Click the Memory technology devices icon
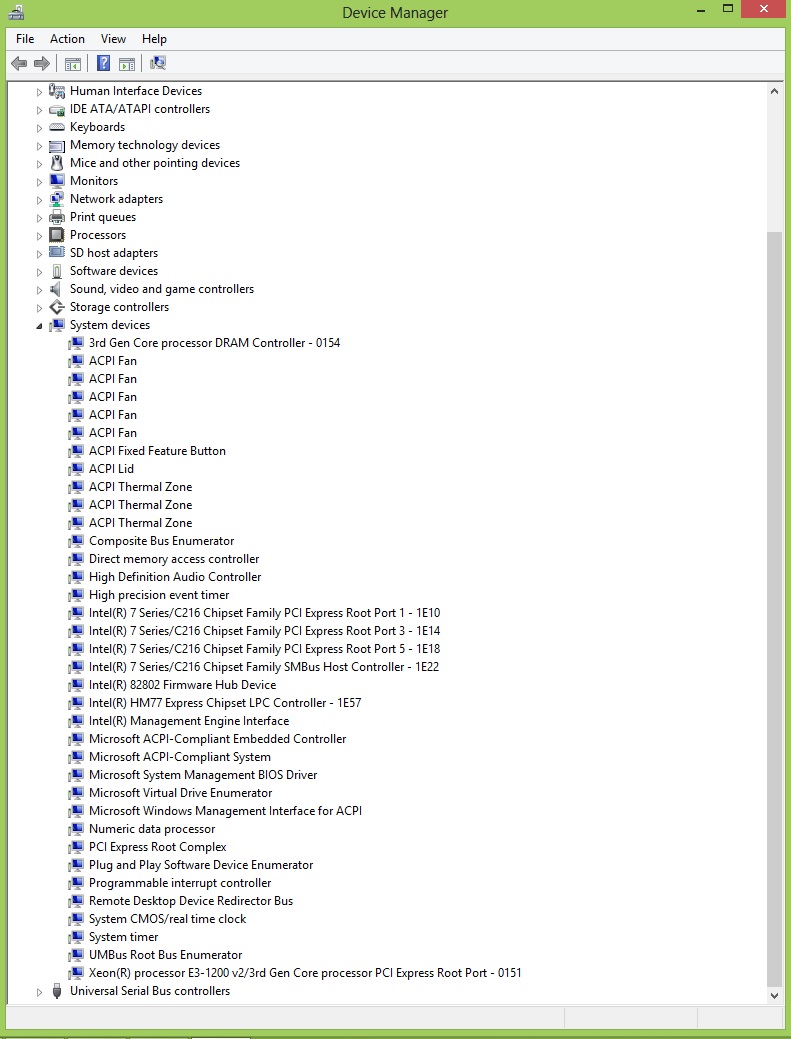Screen dimensions: 791x1039 pos(57,145)
